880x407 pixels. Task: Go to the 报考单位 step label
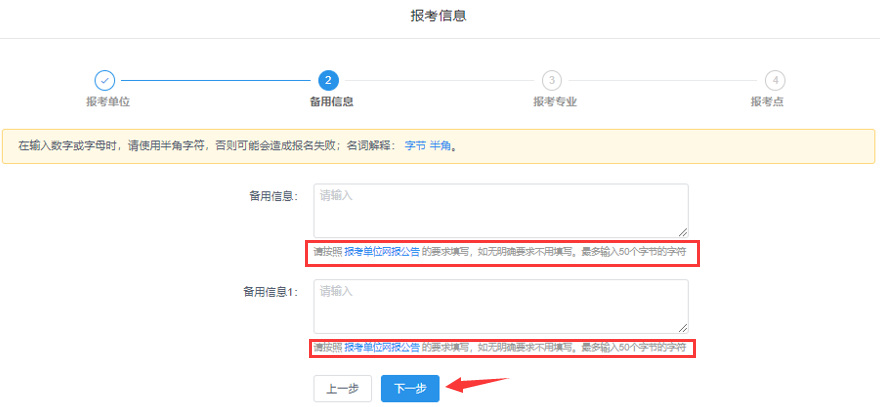(108, 102)
